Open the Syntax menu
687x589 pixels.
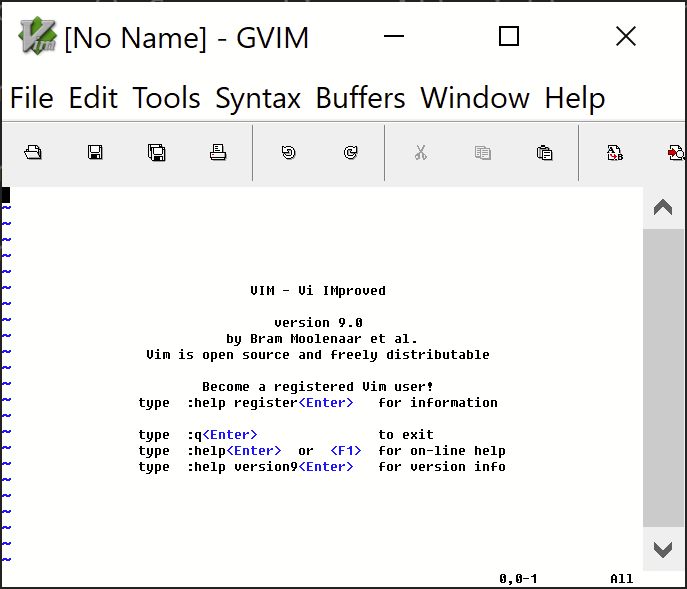(258, 98)
